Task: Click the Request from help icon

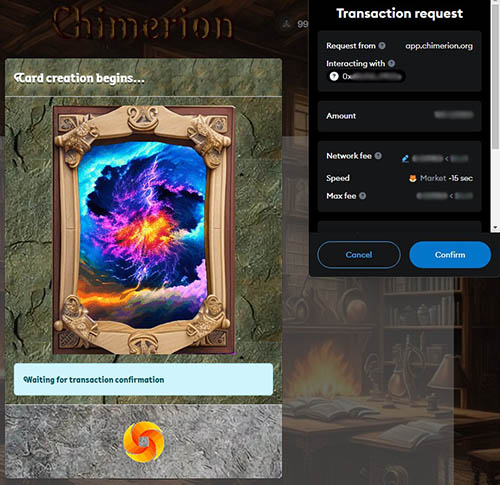Action: pos(382,45)
